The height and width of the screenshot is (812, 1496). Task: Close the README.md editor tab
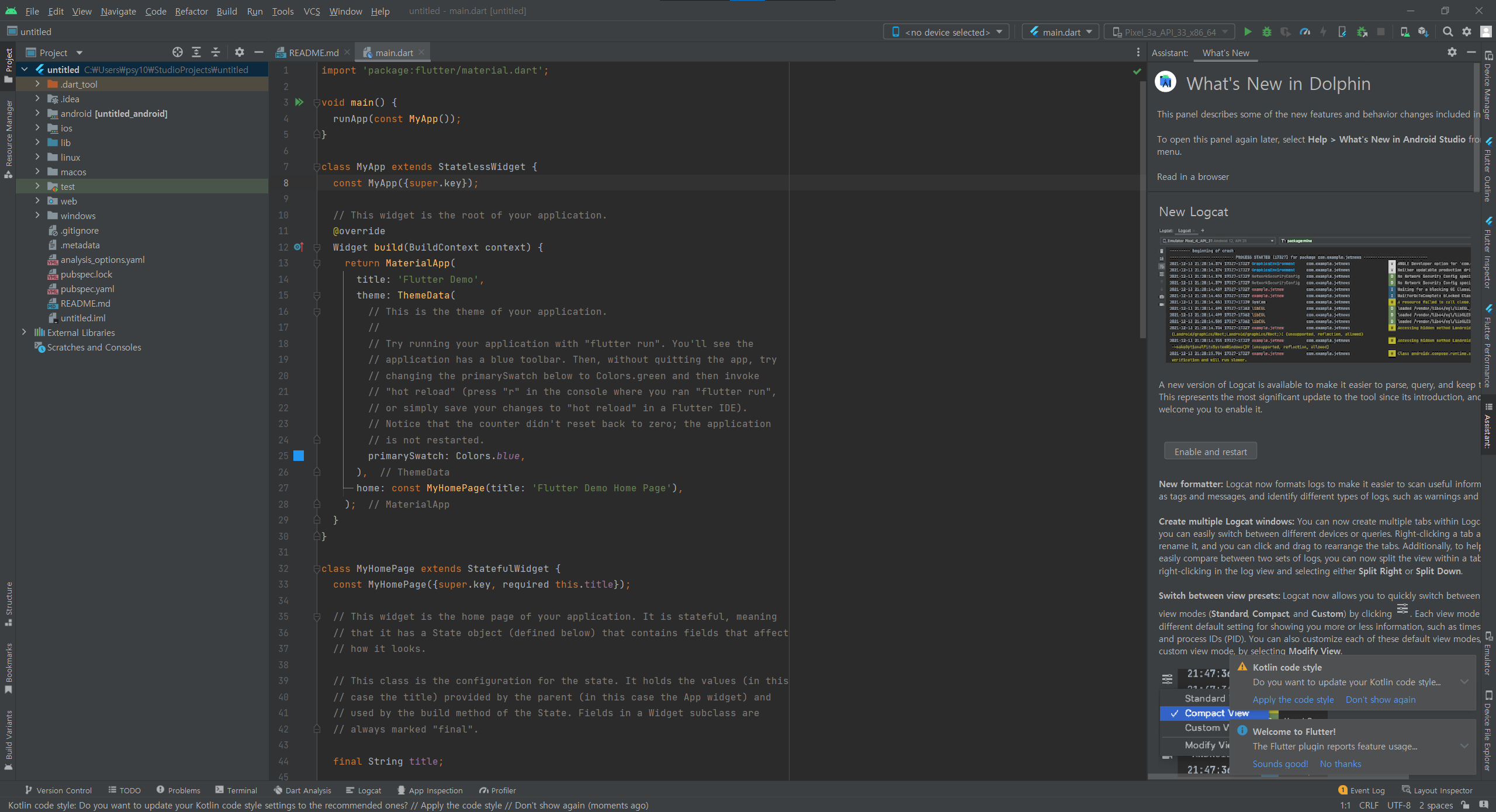[347, 53]
